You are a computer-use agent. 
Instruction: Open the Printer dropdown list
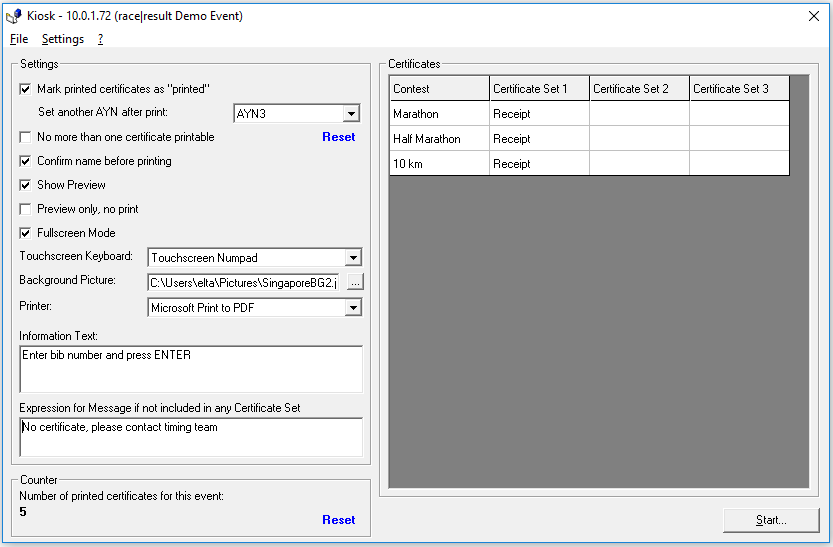(353, 308)
